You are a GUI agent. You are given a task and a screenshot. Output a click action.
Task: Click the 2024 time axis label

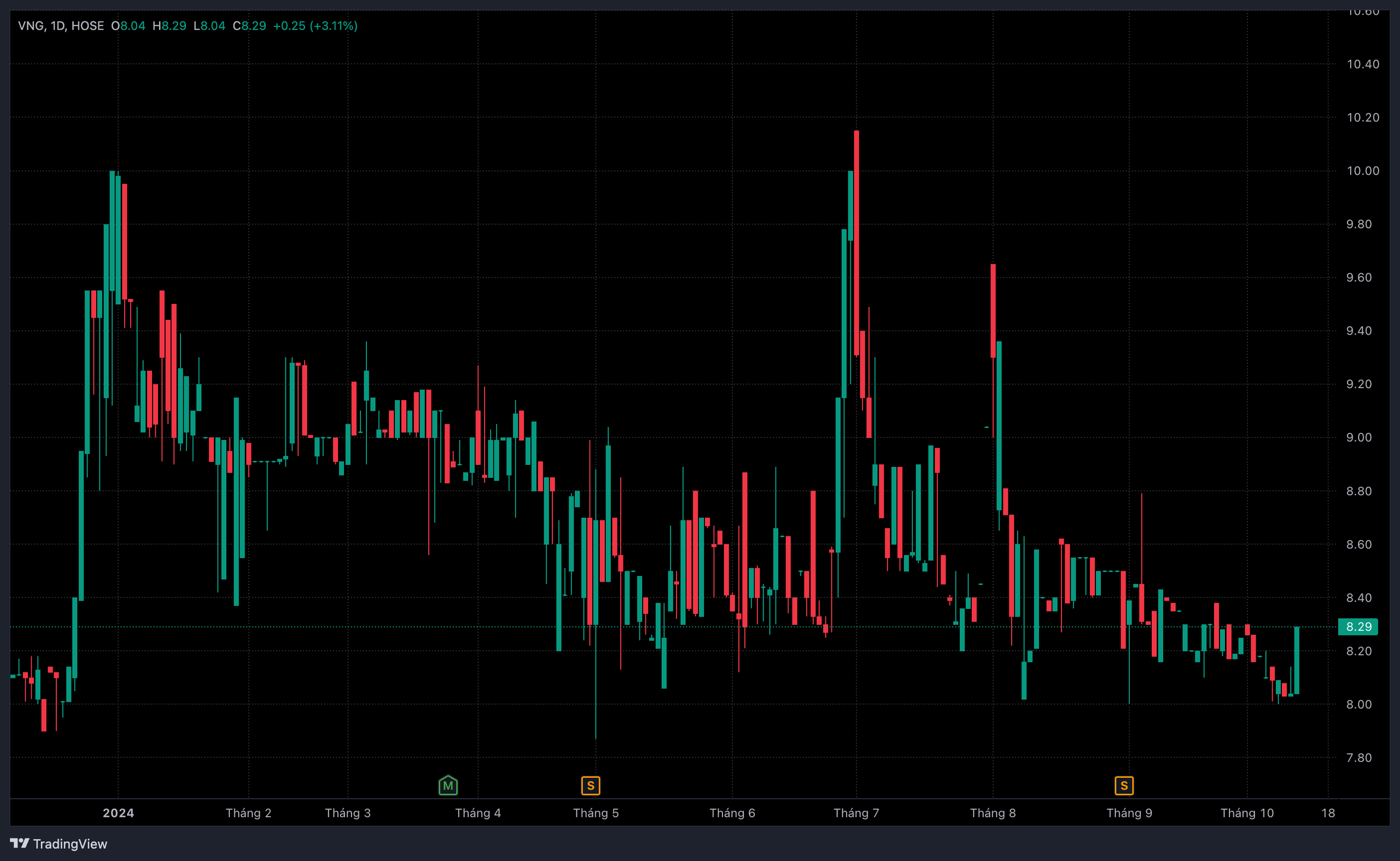pyautogui.click(x=119, y=812)
